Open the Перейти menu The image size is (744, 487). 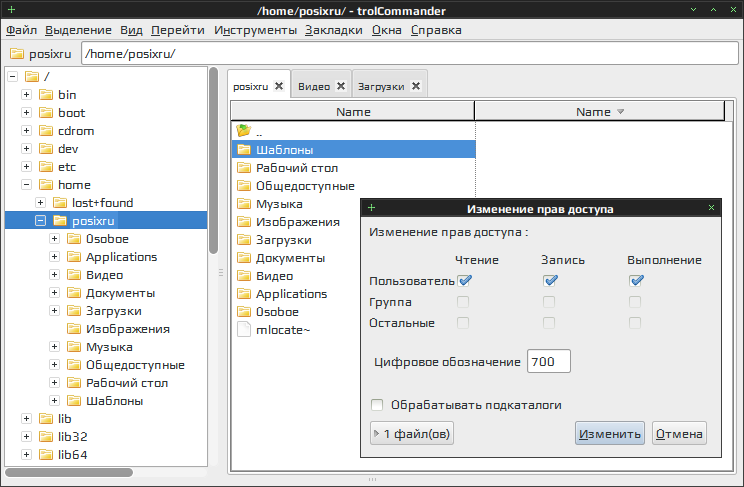coord(178,30)
